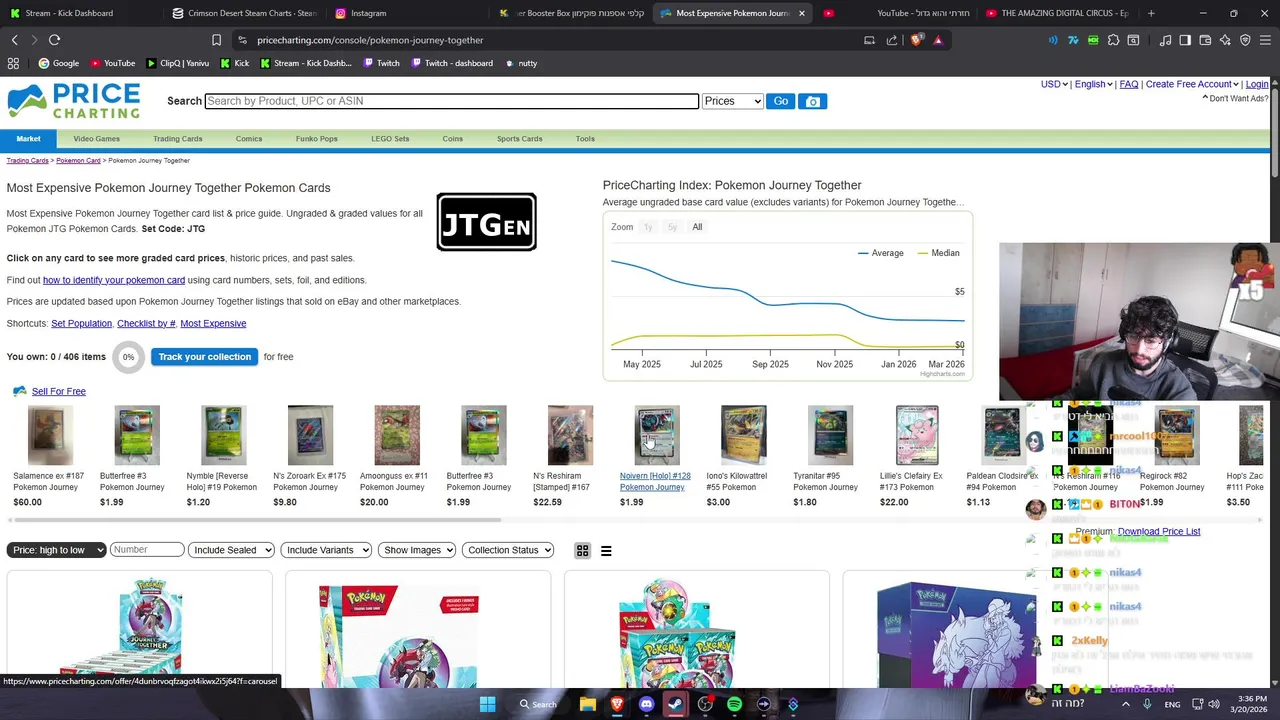Open Brave Shields lion icon in address bar
This screenshot has height=720, width=1280.
917,40
